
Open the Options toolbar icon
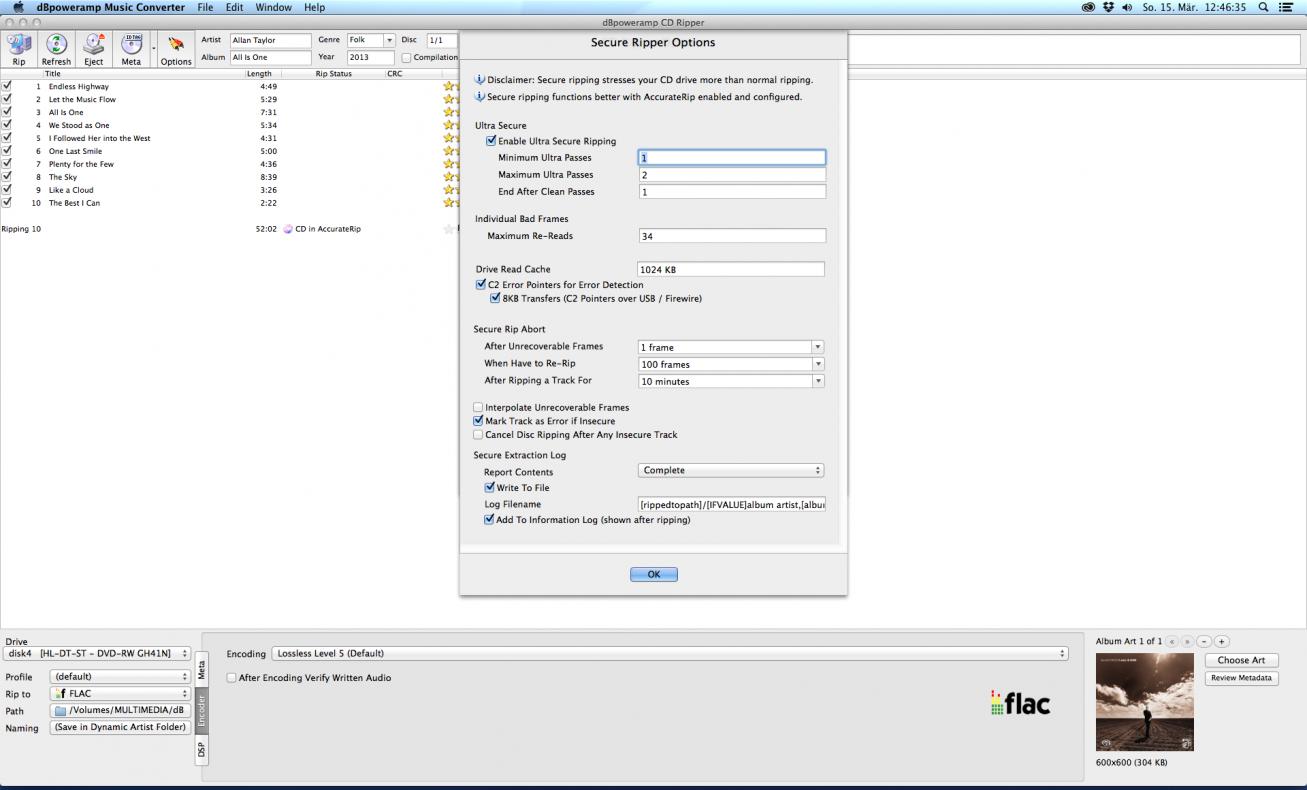coord(176,47)
